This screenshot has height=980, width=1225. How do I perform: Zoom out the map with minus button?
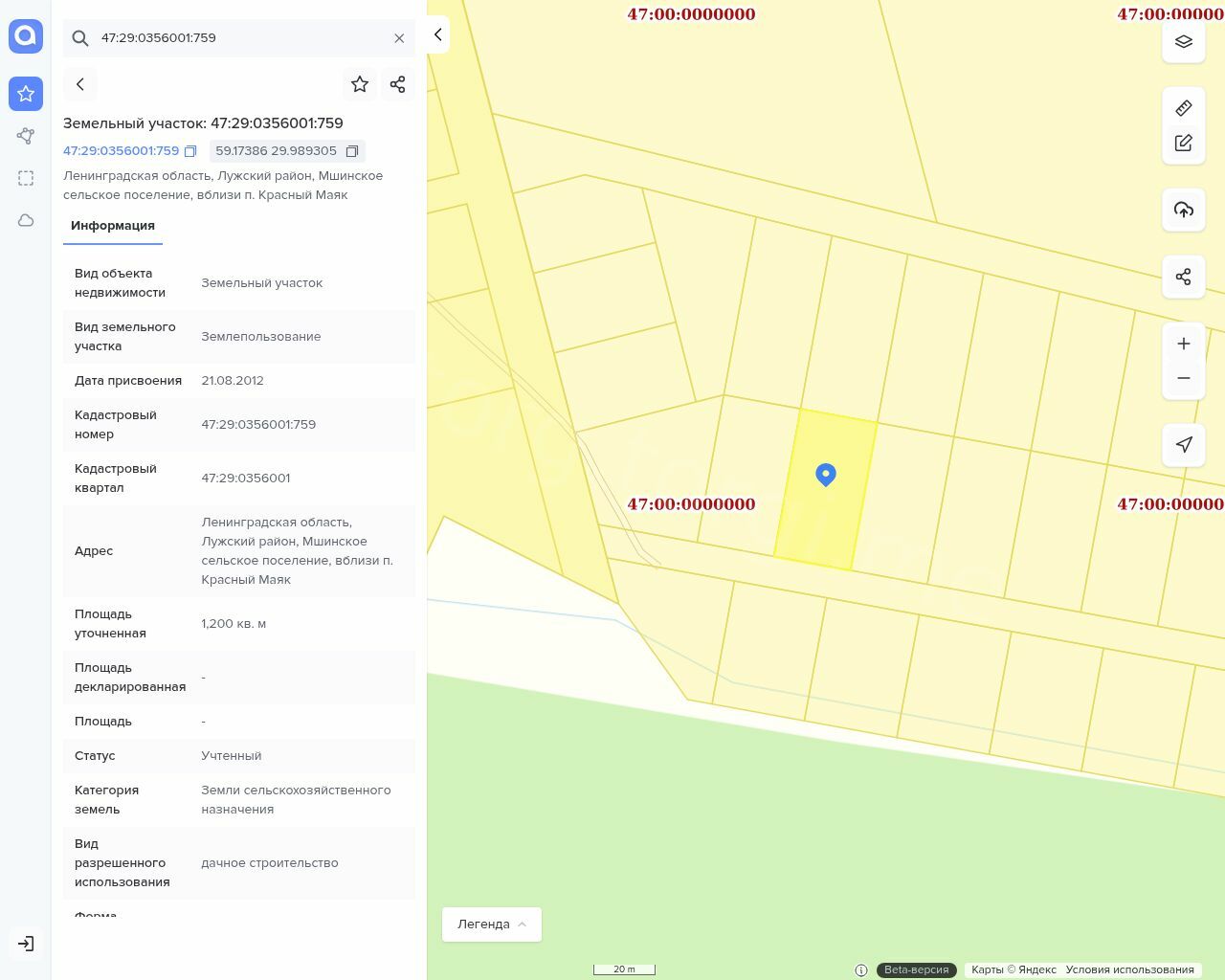pyautogui.click(x=1183, y=378)
